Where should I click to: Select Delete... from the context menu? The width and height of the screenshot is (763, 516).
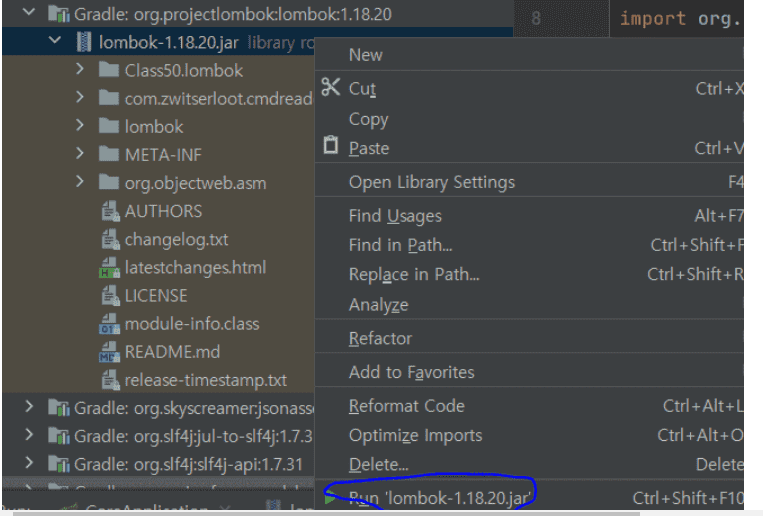(529, 464)
